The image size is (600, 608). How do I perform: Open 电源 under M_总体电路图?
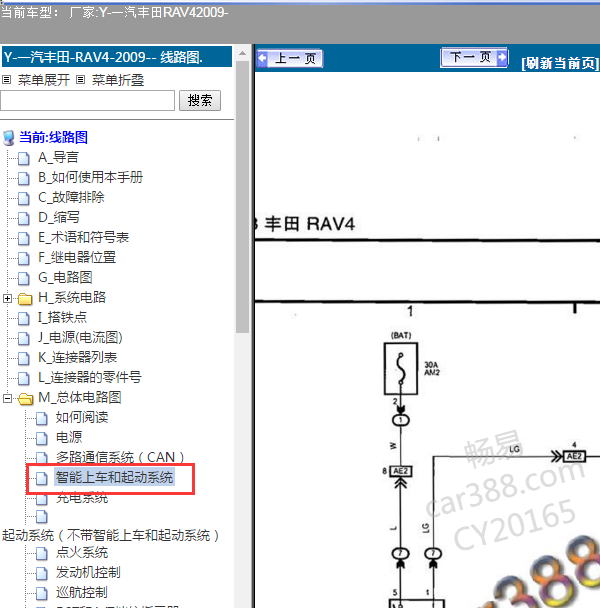click(x=69, y=437)
